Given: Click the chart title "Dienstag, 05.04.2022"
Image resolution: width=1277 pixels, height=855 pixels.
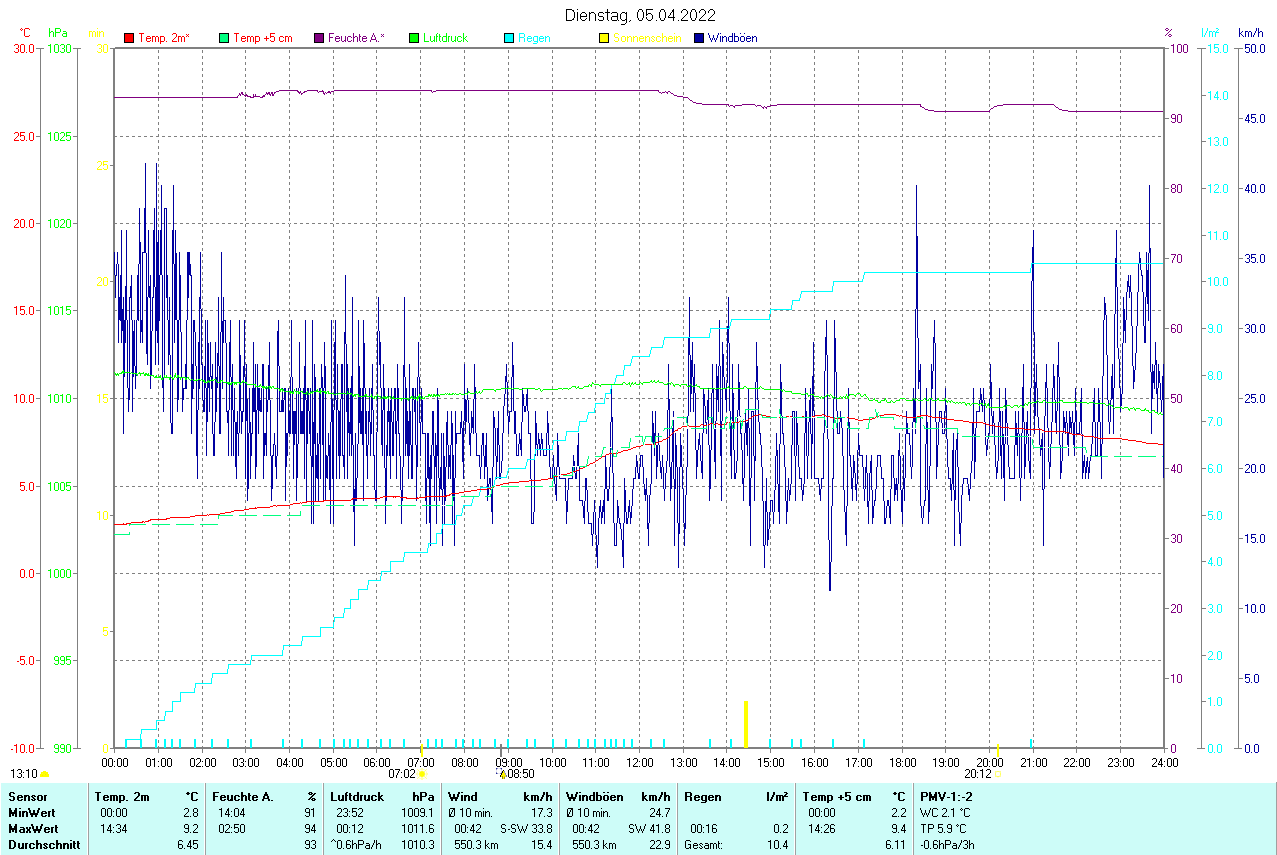Looking at the screenshot, I should [640, 15].
